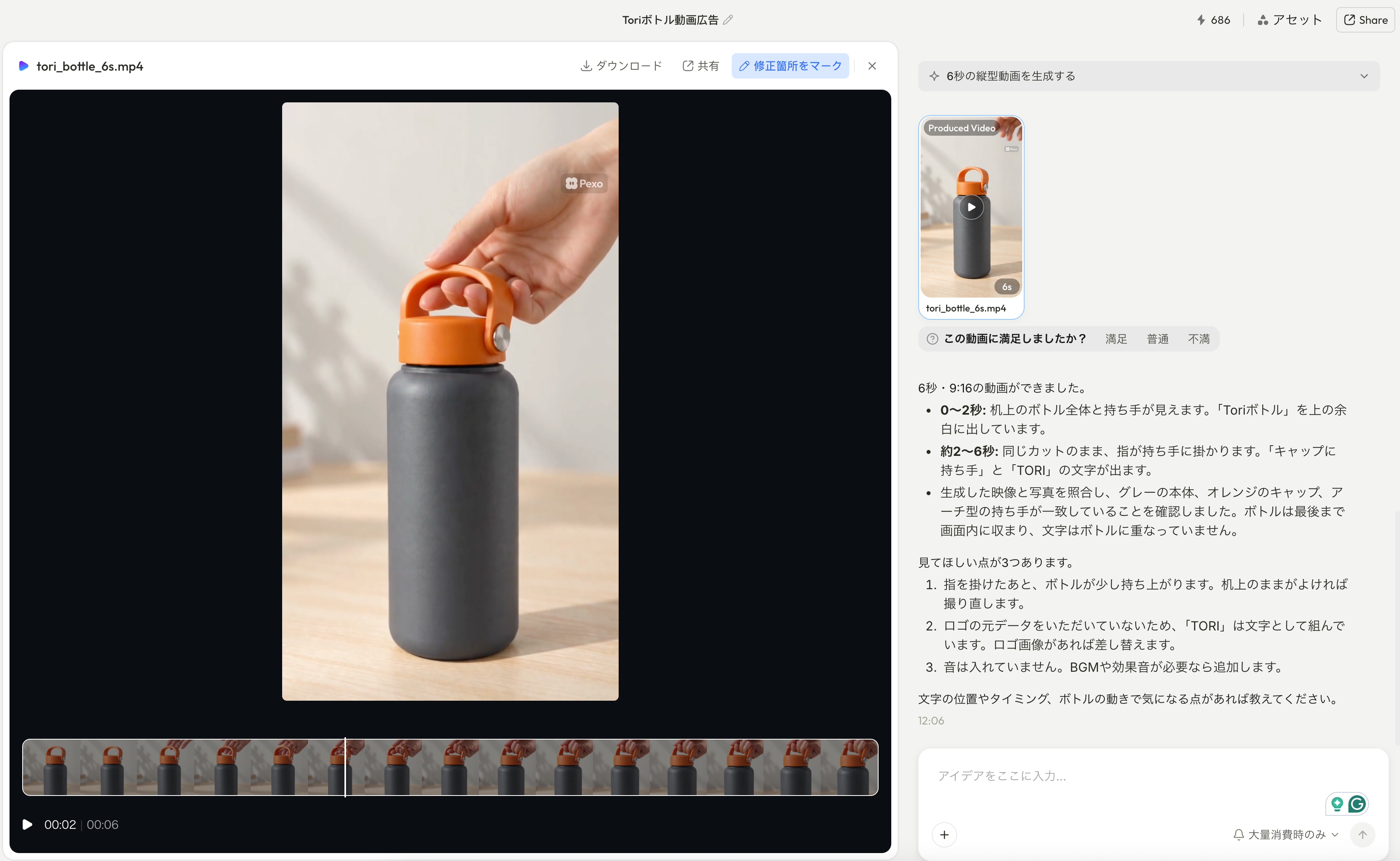Rate the video as 不満
1400x861 pixels.
(1198, 339)
